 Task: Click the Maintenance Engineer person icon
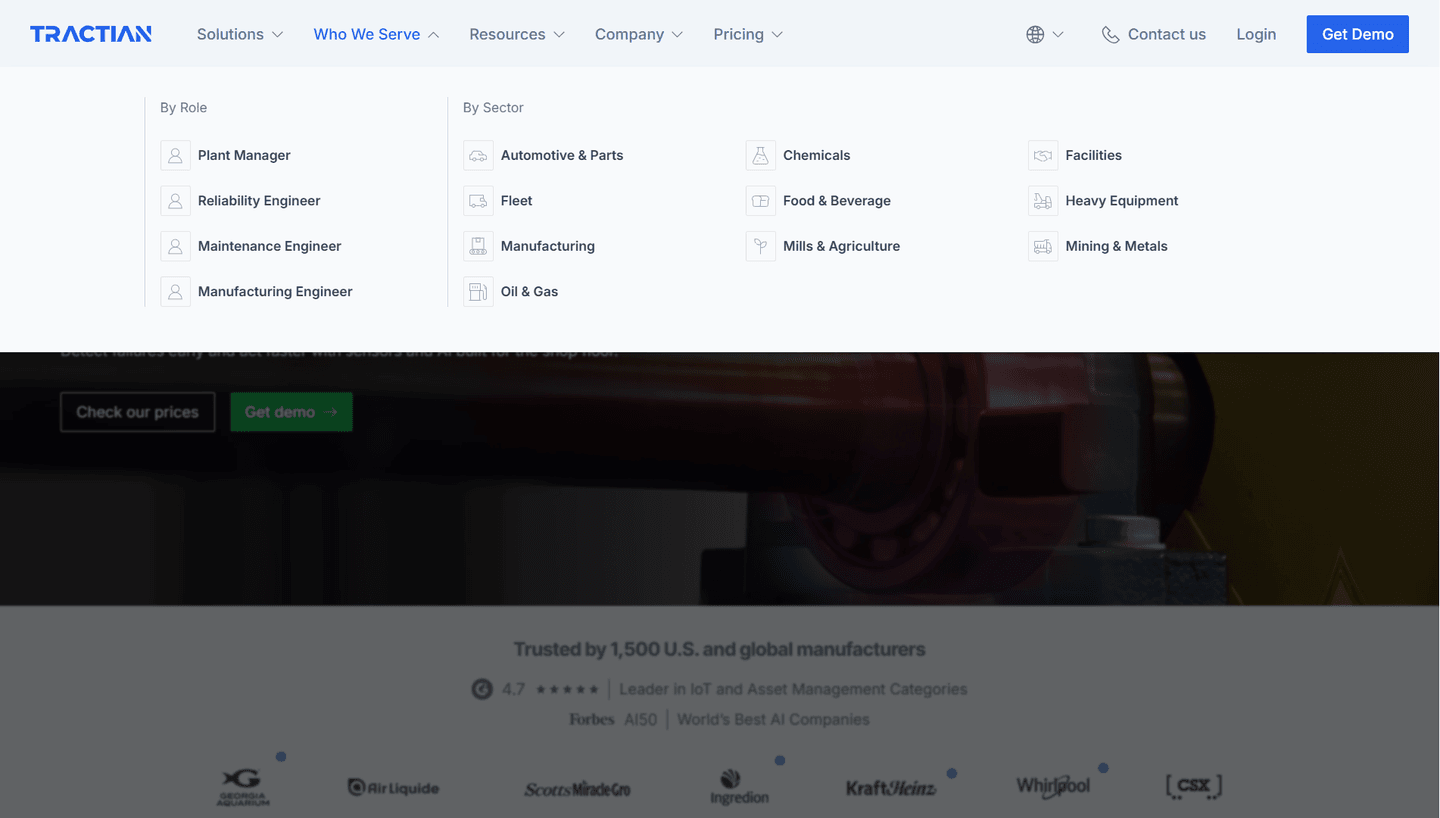175,246
